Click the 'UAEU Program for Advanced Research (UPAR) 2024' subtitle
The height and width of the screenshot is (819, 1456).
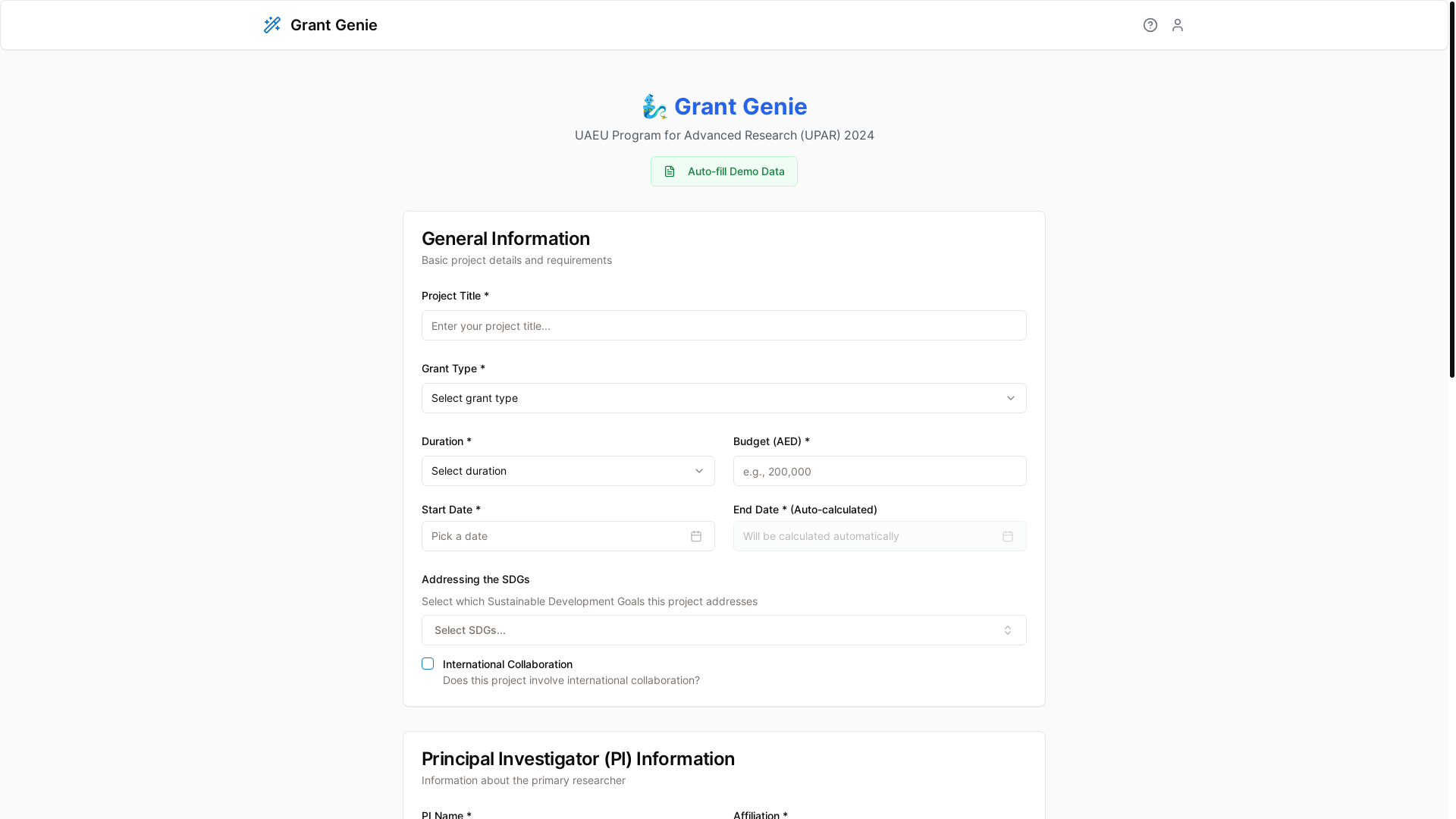click(x=724, y=135)
